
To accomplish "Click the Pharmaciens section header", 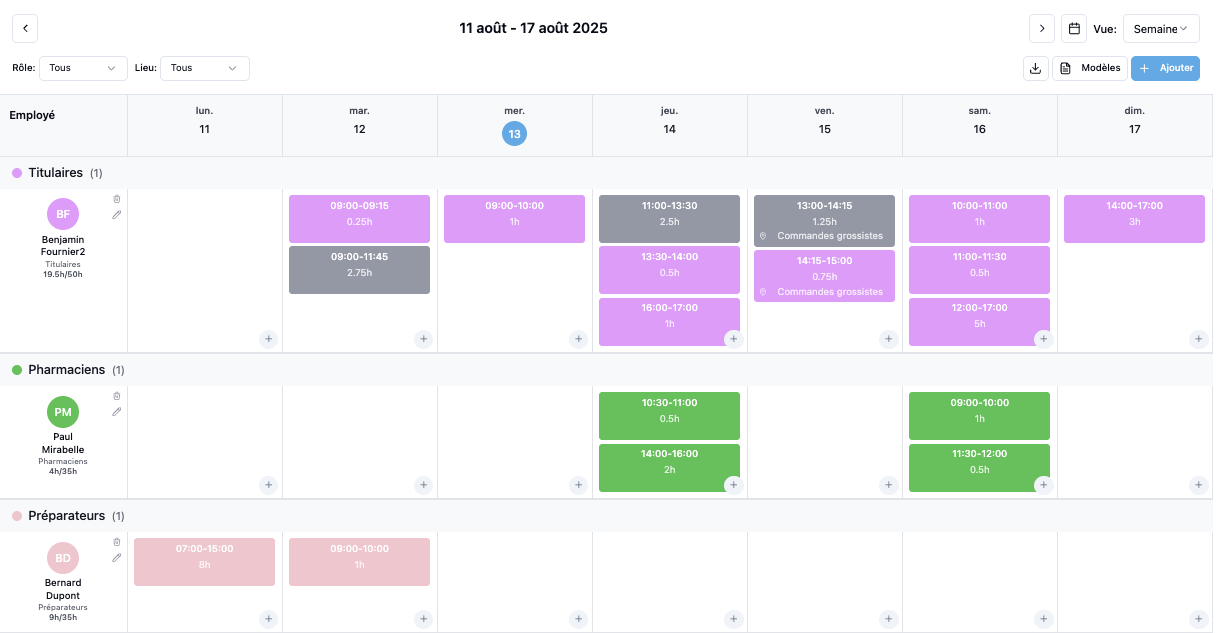I will (x=65, y=369).
